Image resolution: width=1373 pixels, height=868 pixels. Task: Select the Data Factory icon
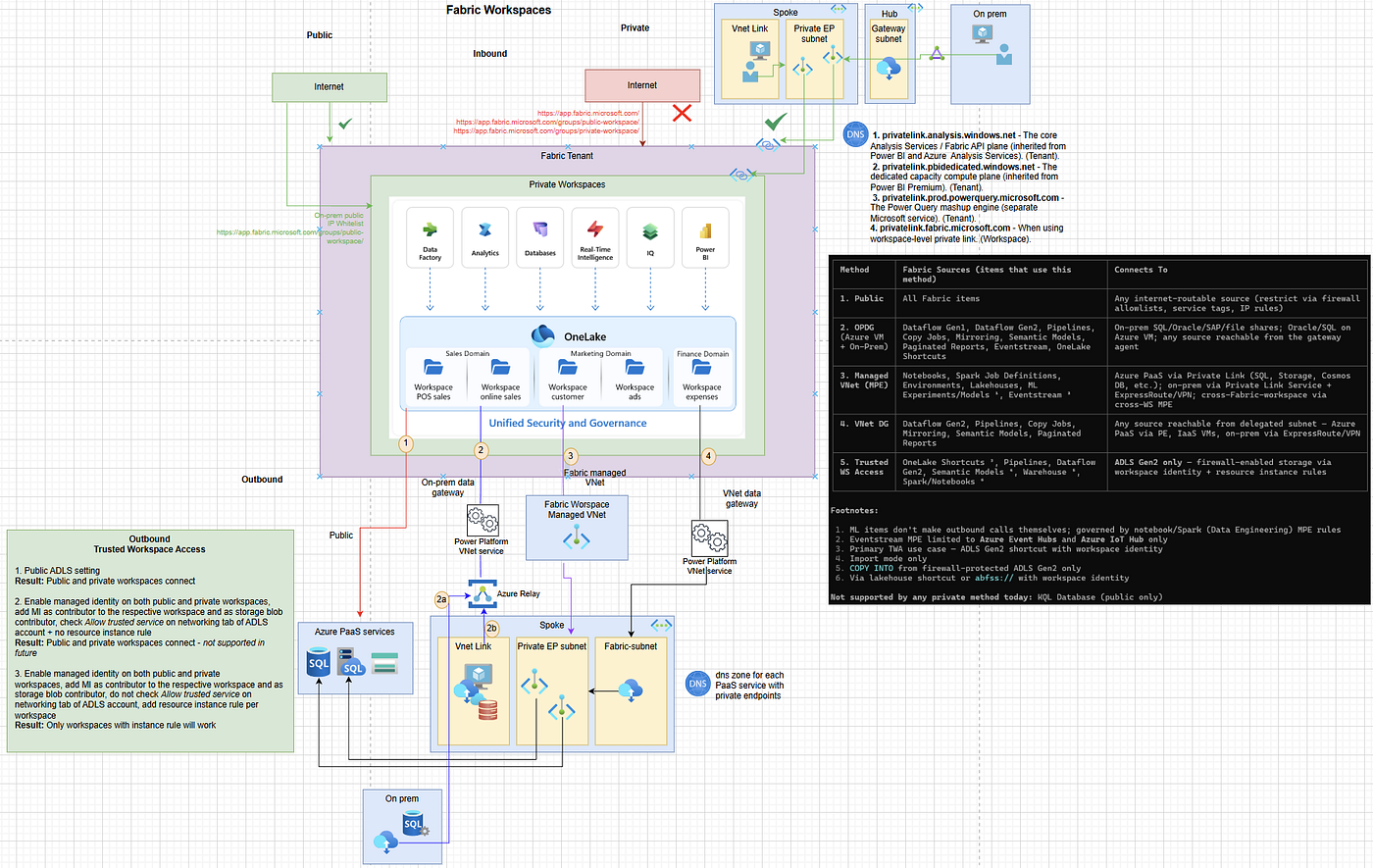tap(430, 230)
